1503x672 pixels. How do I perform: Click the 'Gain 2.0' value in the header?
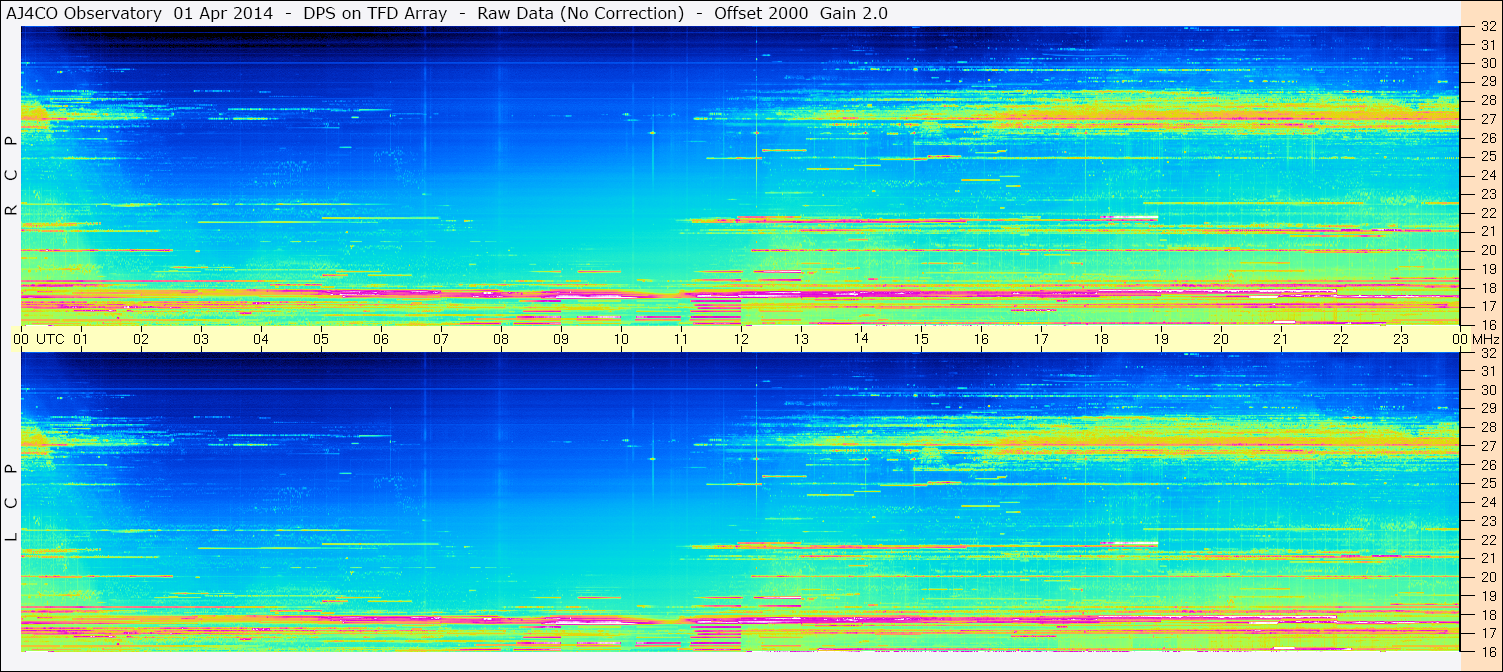(853, 13)
